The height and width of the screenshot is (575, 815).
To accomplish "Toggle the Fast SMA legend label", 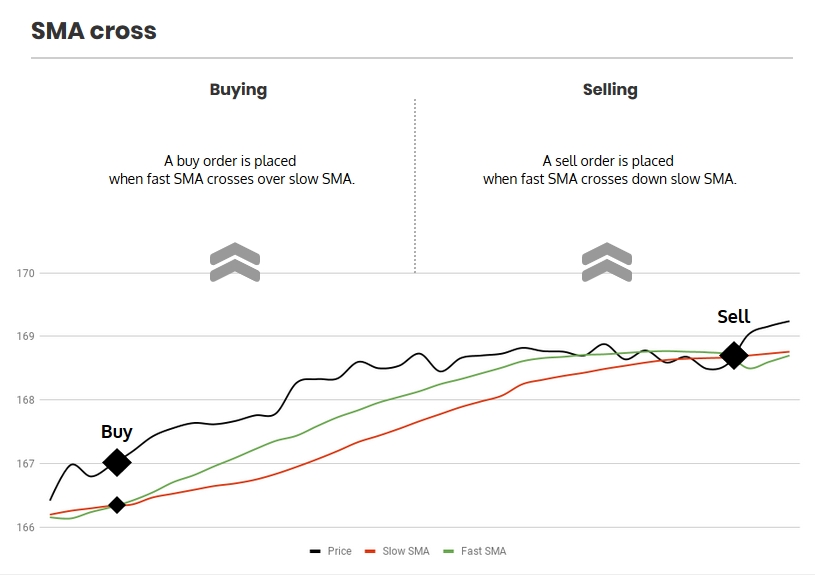I will 483,551.
